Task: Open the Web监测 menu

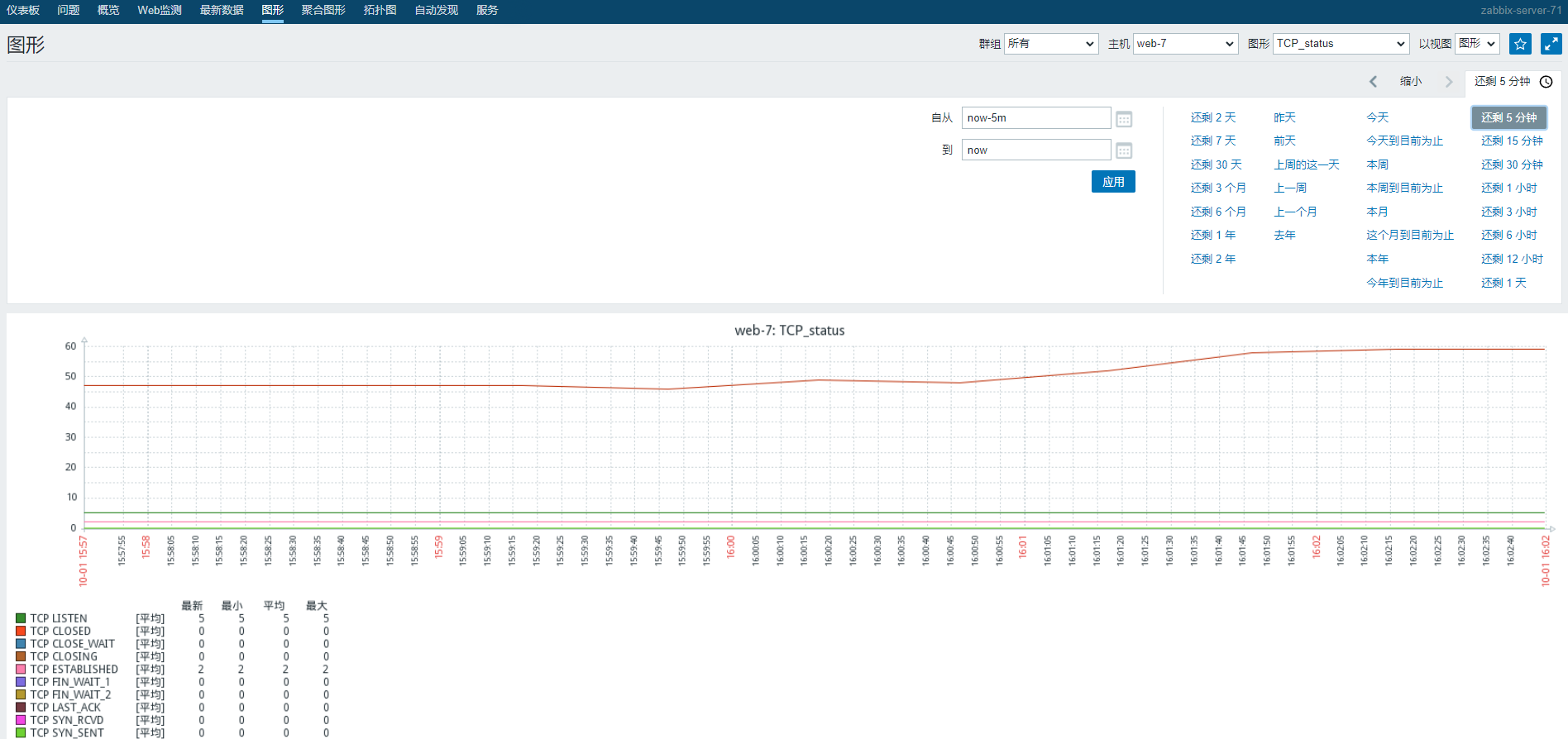Action: pyautogui.click(x=160, y=11)
